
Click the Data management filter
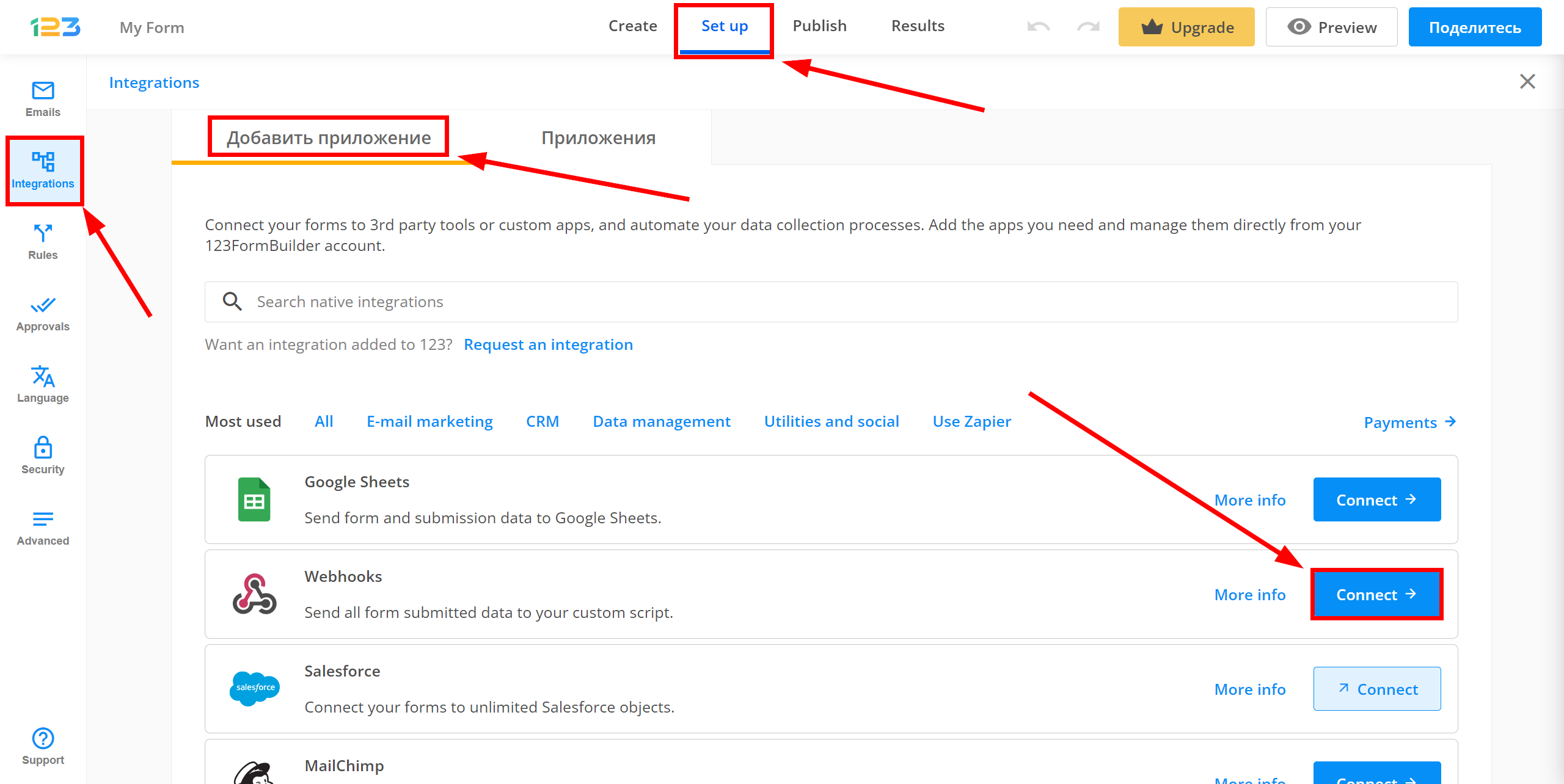point(660,420)
